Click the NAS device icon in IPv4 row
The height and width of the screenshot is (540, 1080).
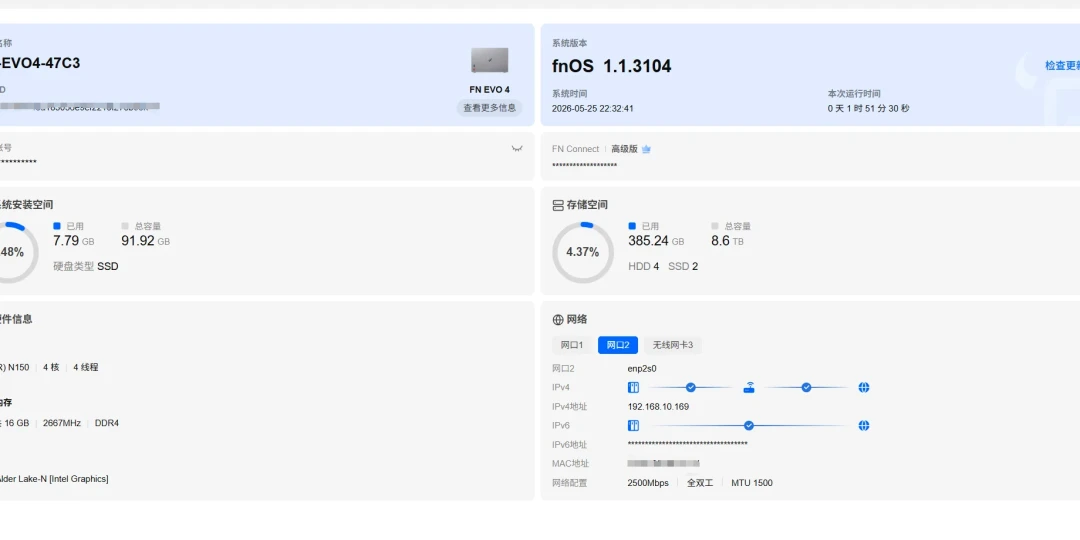tap(634, 388)
